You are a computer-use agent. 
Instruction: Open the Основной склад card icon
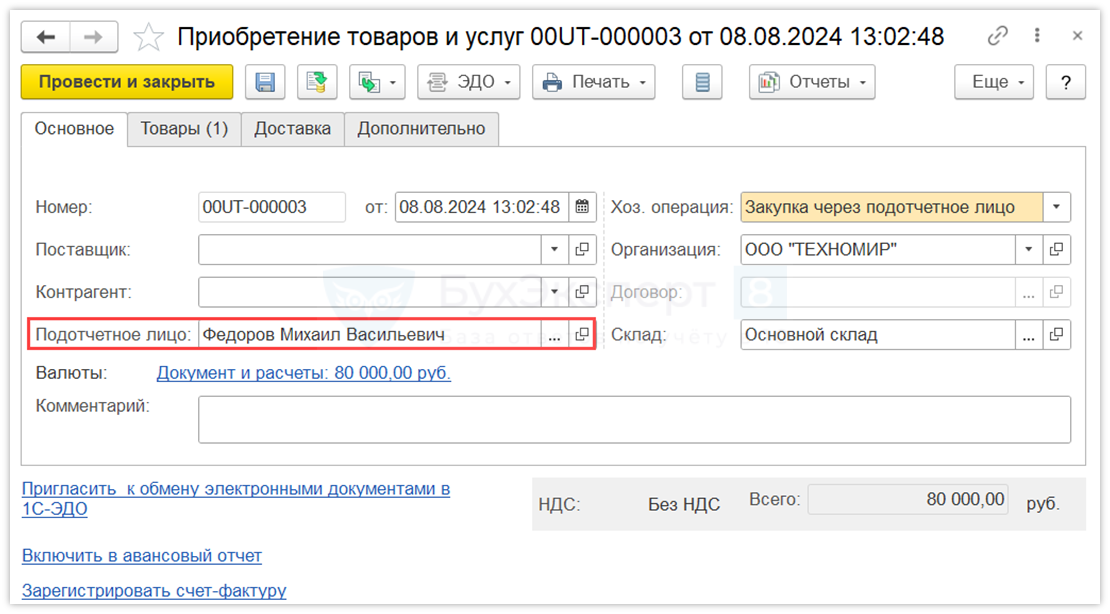click(1057, 335)
